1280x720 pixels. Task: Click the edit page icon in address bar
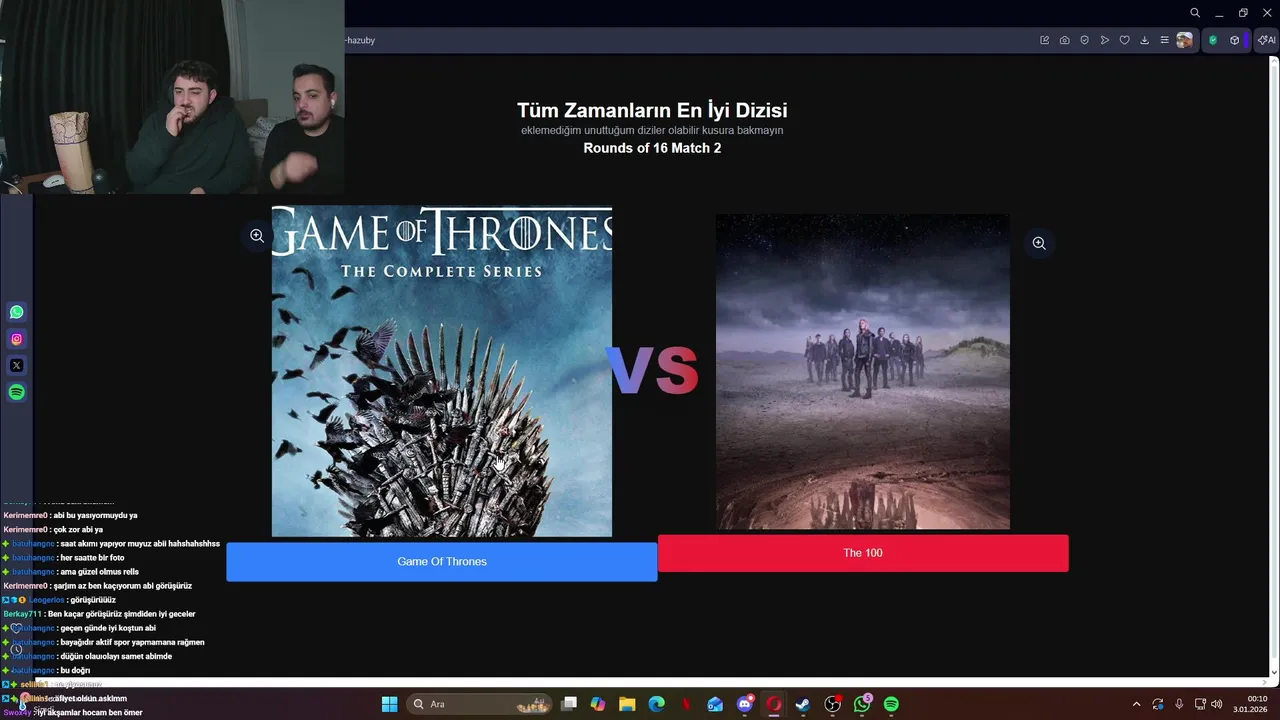click(1045, 40)
